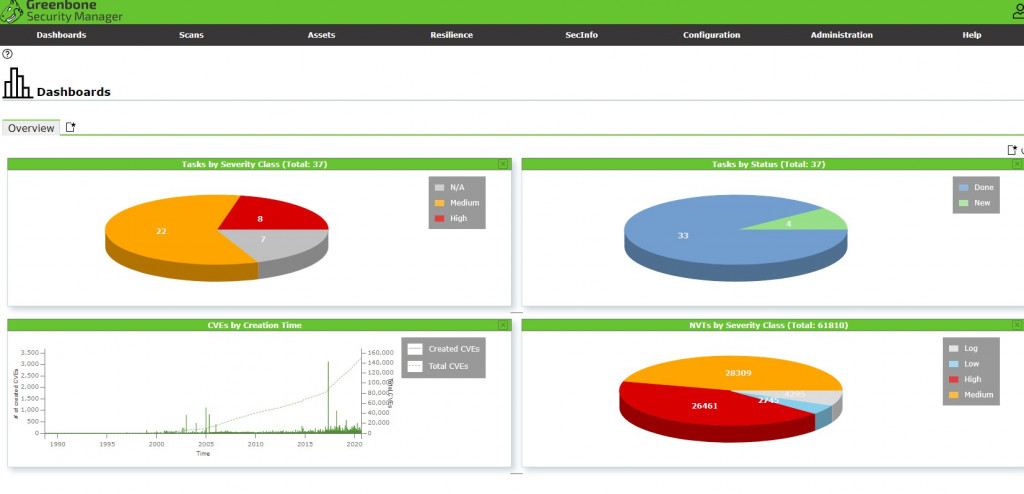Viewport: 1024px width, 494px height.
Task: Select the Overview dashboard tab
Action: click(x=31, y=128)
